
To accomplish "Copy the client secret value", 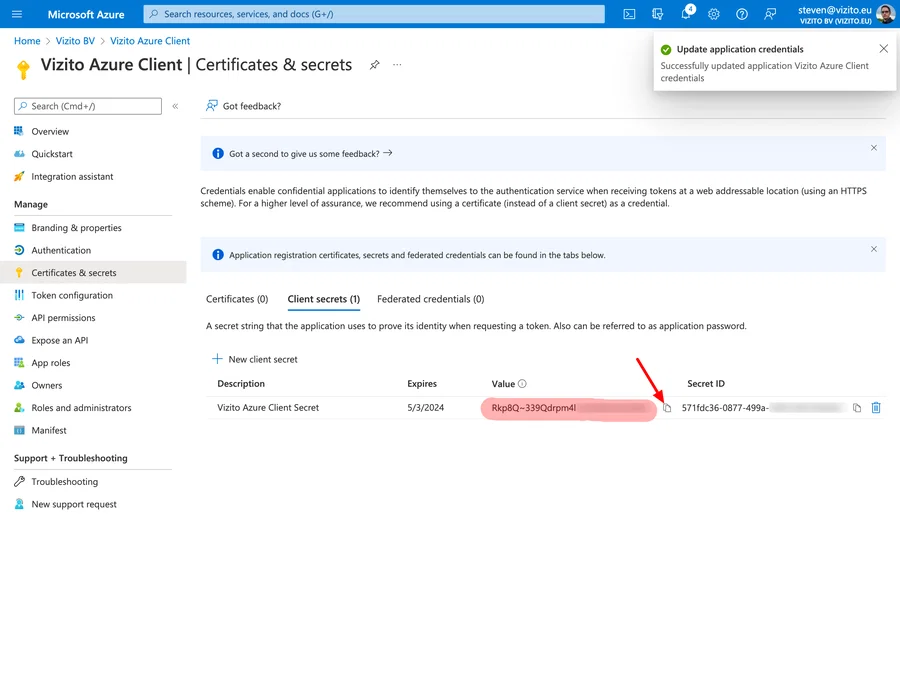I will pyautogui.click(x=667, y=408).
